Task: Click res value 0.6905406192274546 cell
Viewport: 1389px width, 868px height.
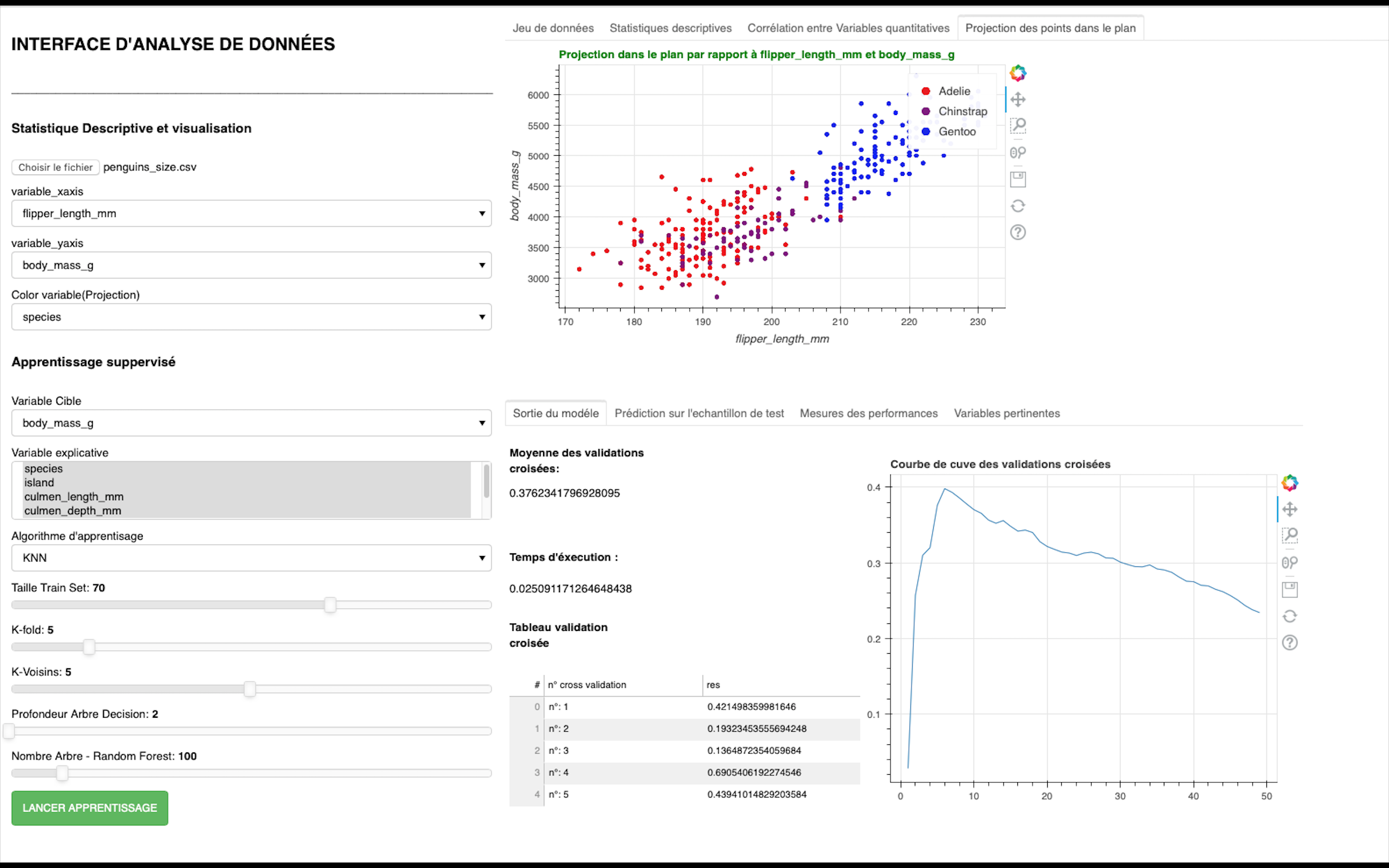Action: click(781, 773)
